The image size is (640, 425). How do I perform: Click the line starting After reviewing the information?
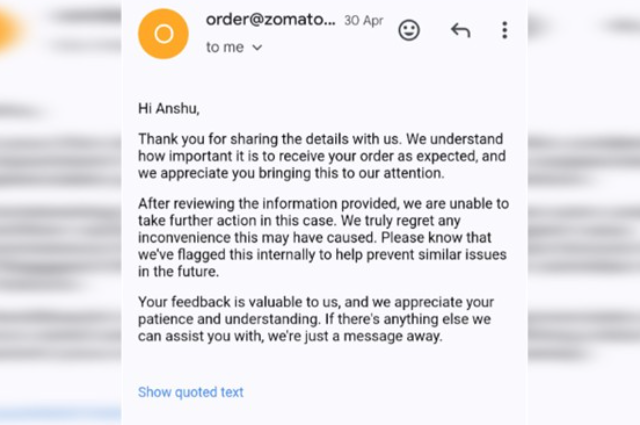323,203
